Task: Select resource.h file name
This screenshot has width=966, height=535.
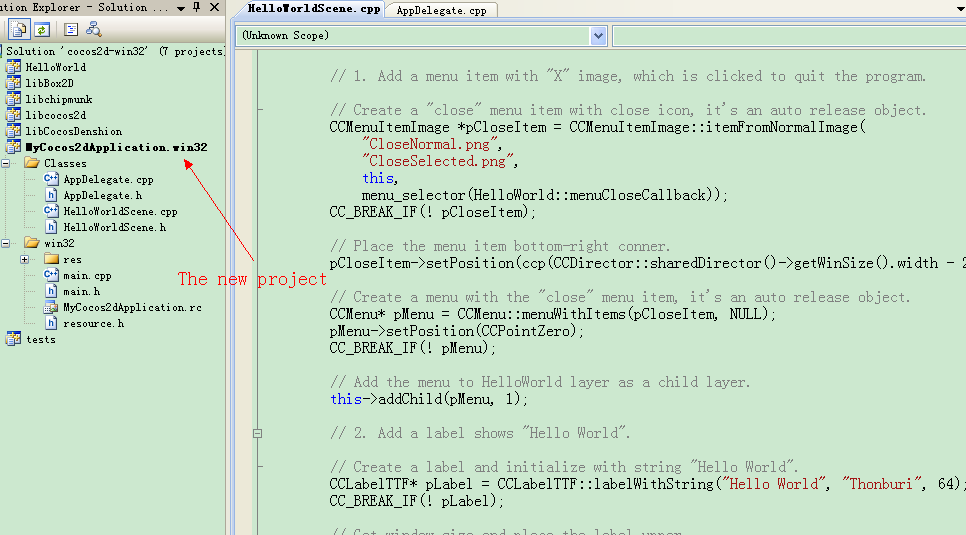Action: tap(93, 324)
